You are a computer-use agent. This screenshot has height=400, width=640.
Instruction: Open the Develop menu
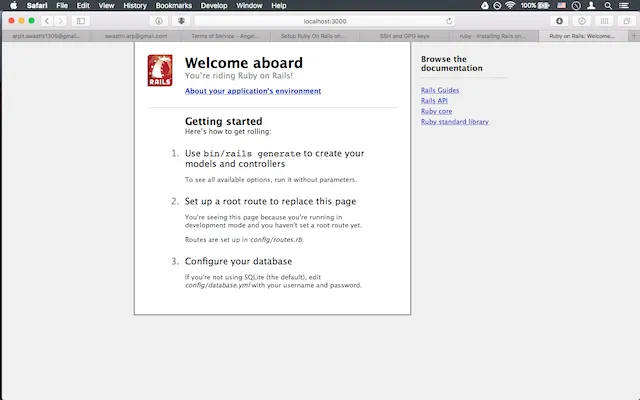coord(214,5)
